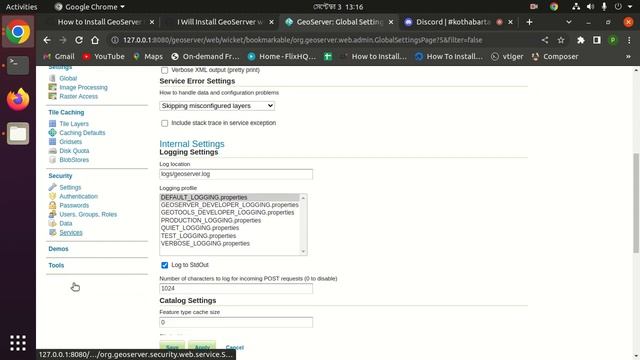This screenshot has width=640, height=360.
Task: Click Feature type cache size field
Action: [236, 322]
